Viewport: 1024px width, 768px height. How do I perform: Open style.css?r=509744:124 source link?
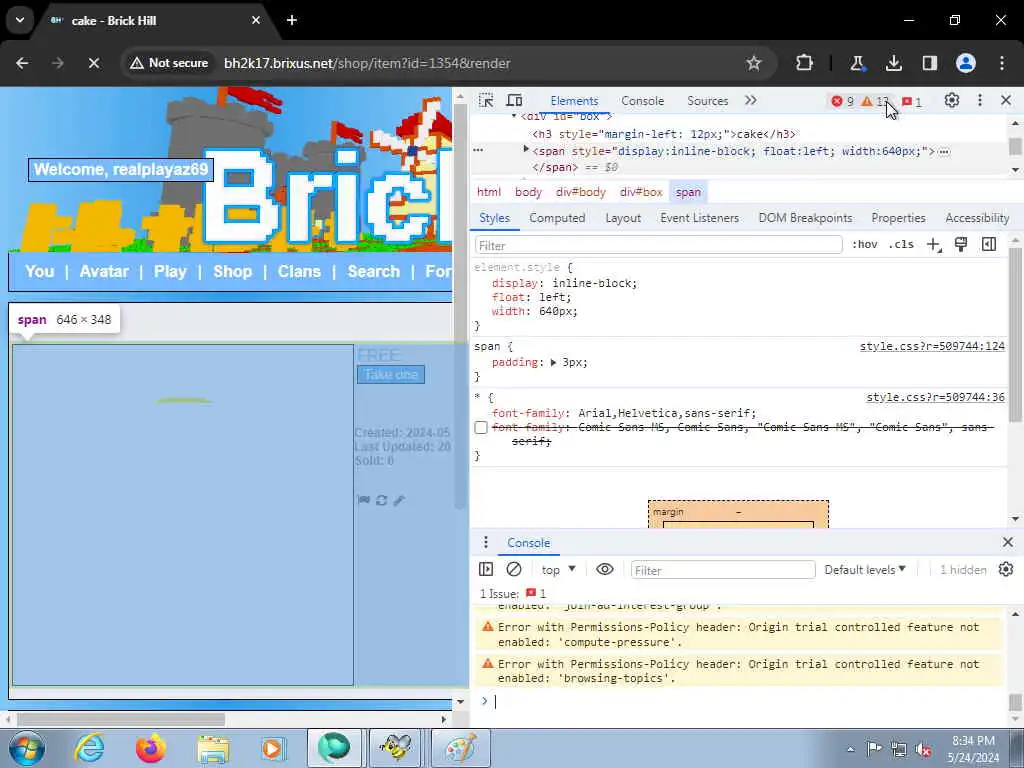932,346
